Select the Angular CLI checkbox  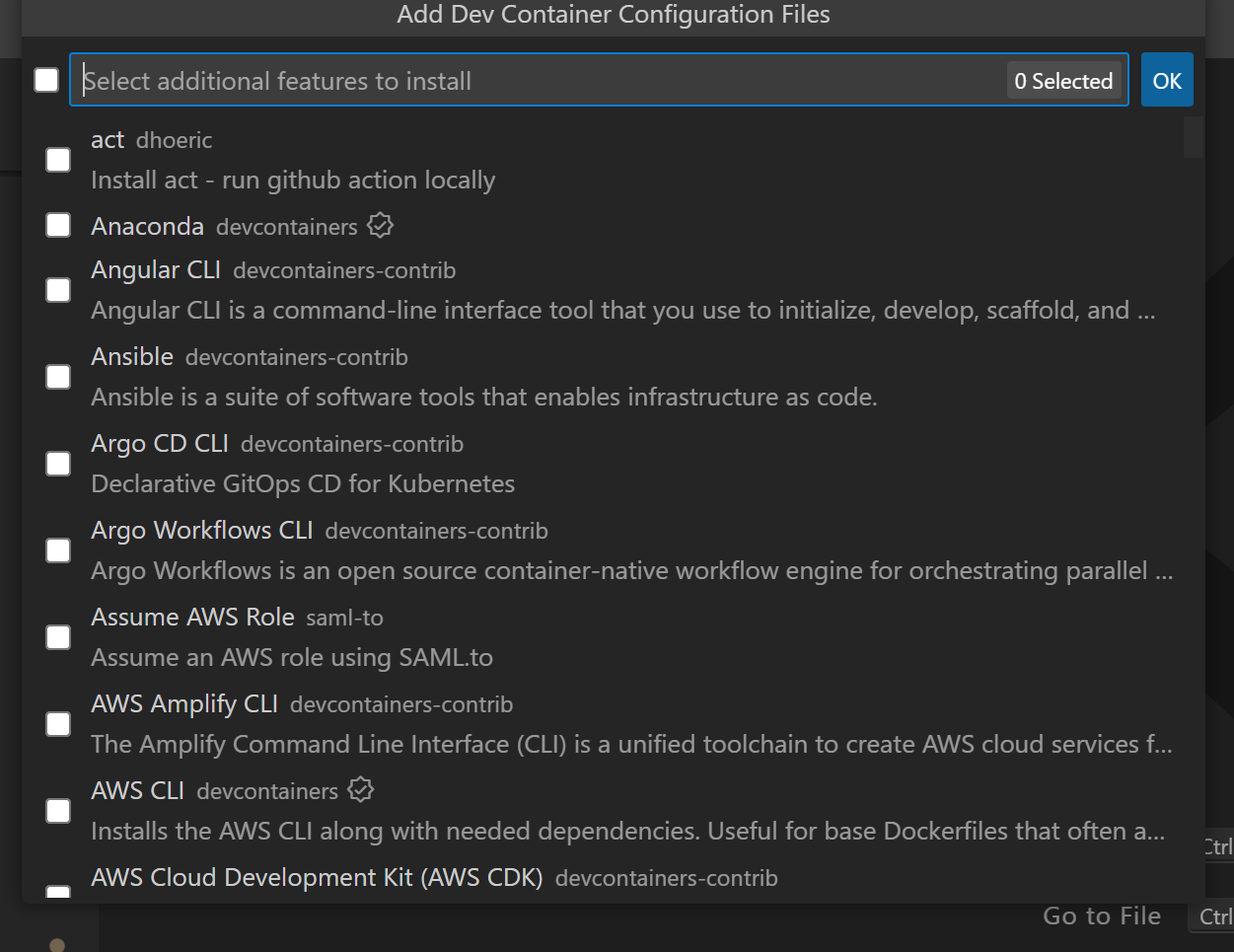[x=57, y=289]
